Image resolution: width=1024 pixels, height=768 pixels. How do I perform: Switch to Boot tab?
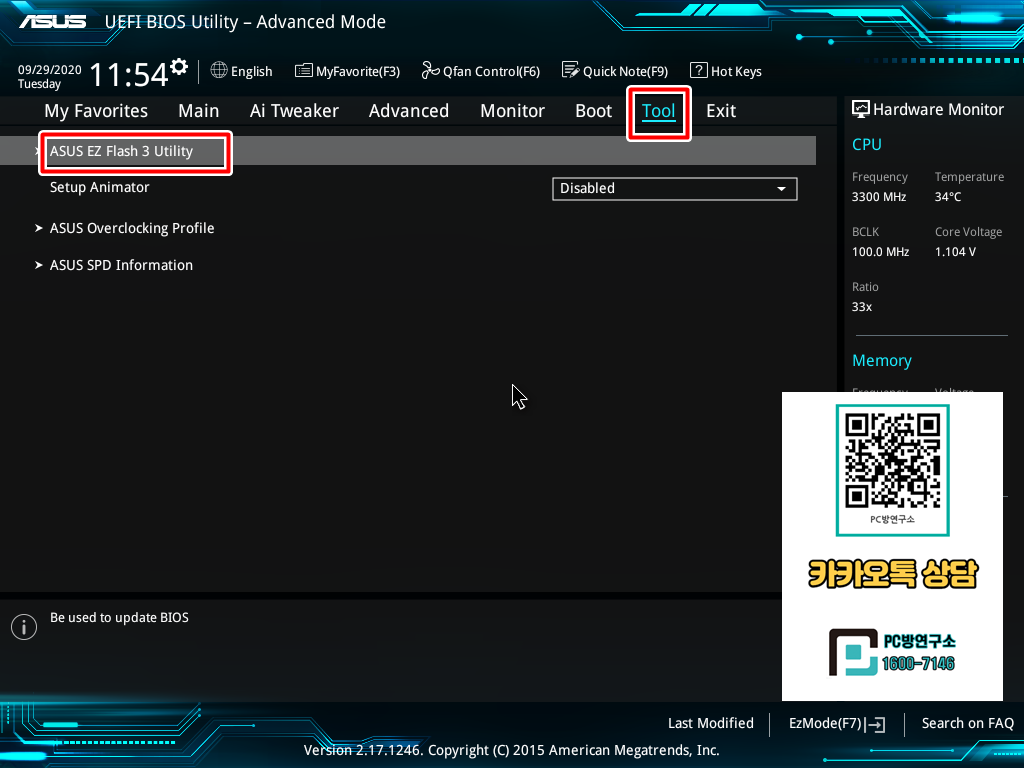pyautogui.click(x=594, y=111)
